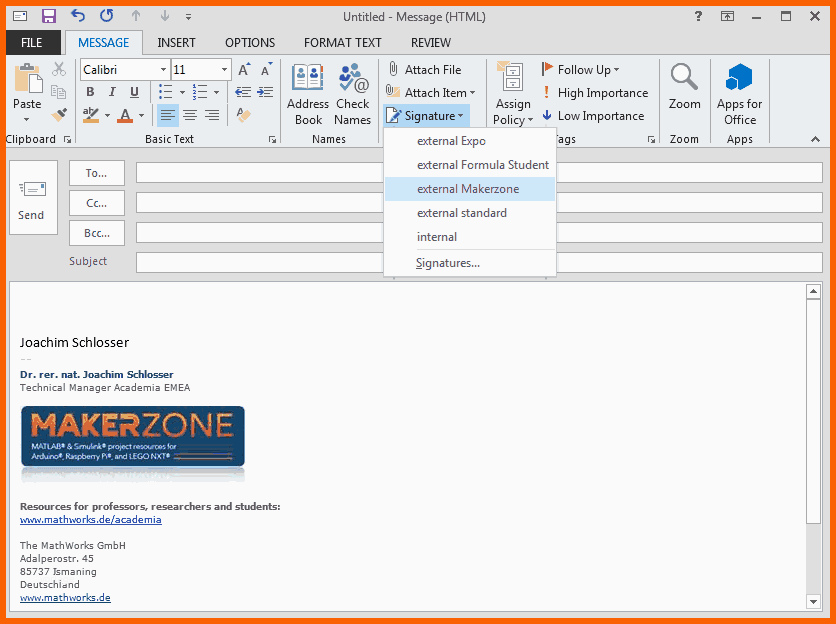The height and width of the screenshot is (624, 836).
Task: Expand Assign Policy dropdown
Action: pos(513,94)
